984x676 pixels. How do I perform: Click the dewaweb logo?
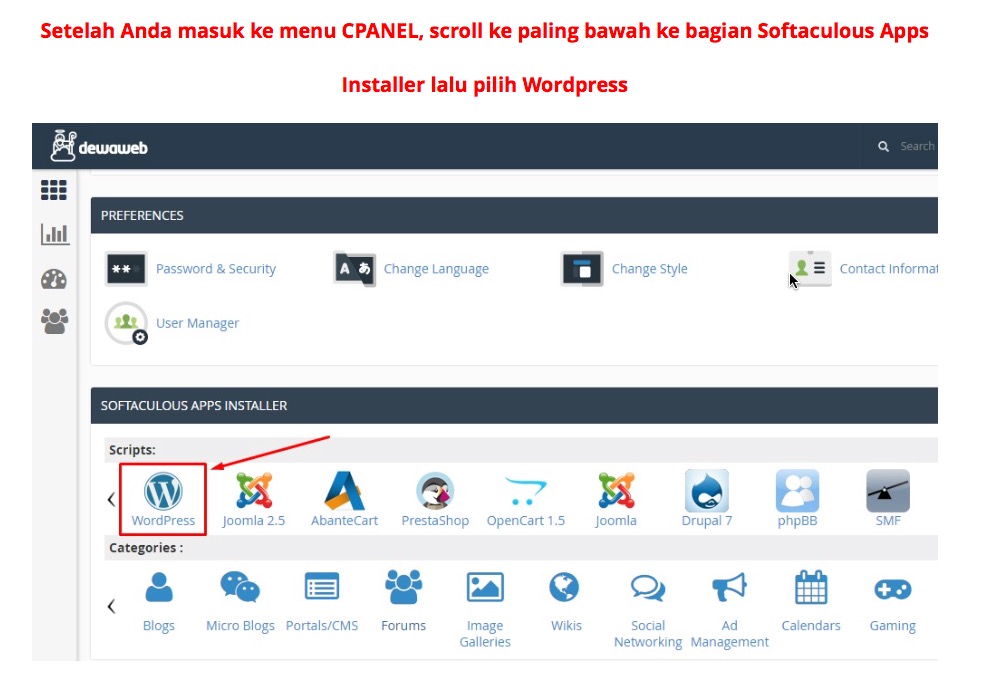click(99, 146)
